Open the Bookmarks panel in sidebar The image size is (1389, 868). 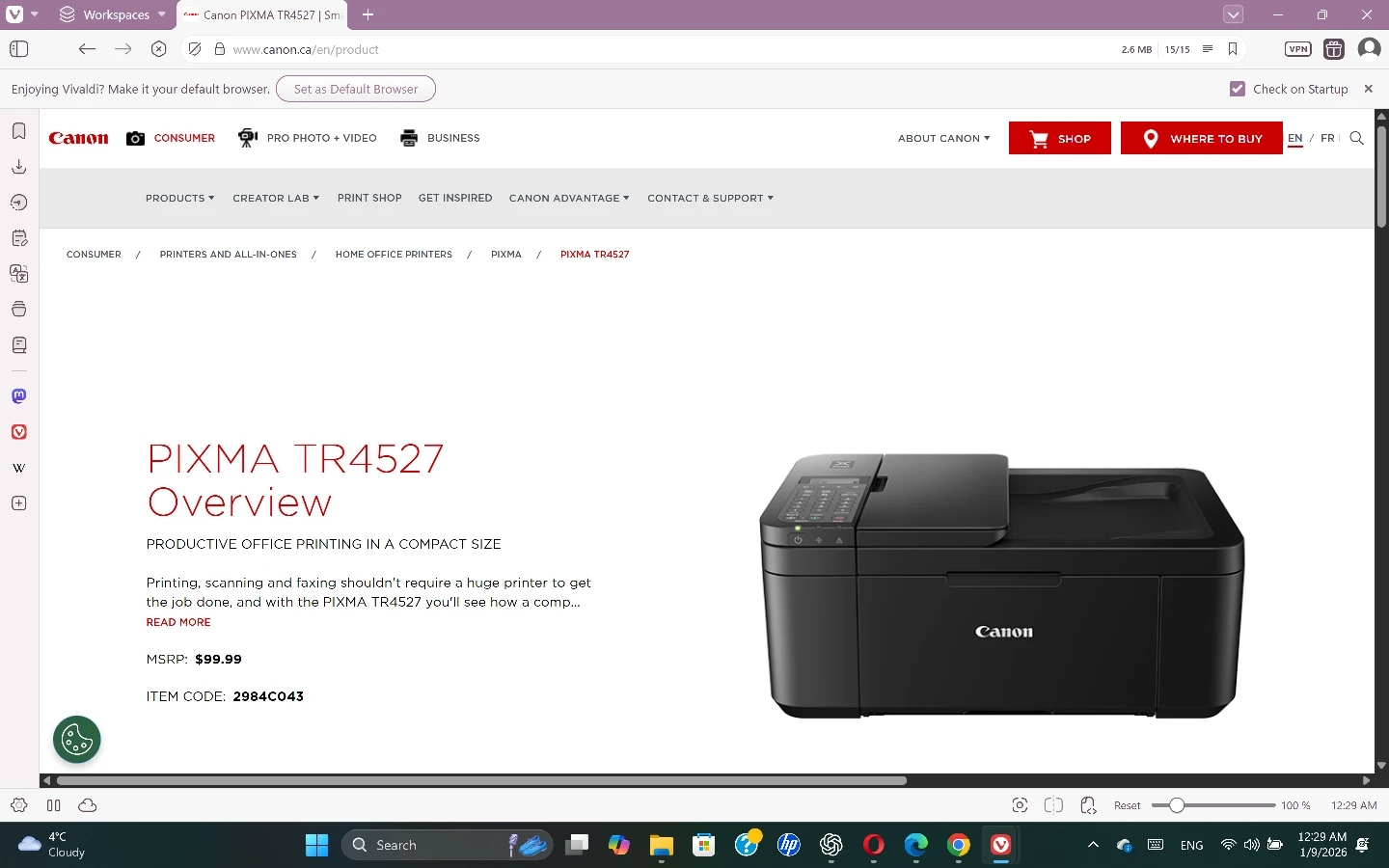click(18, 131)
